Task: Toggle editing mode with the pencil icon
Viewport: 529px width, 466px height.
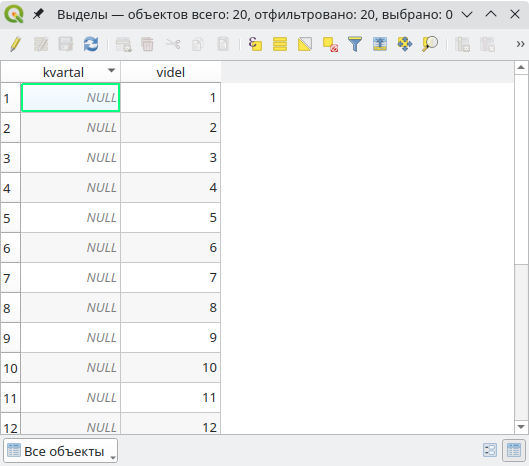Action: 16,44
